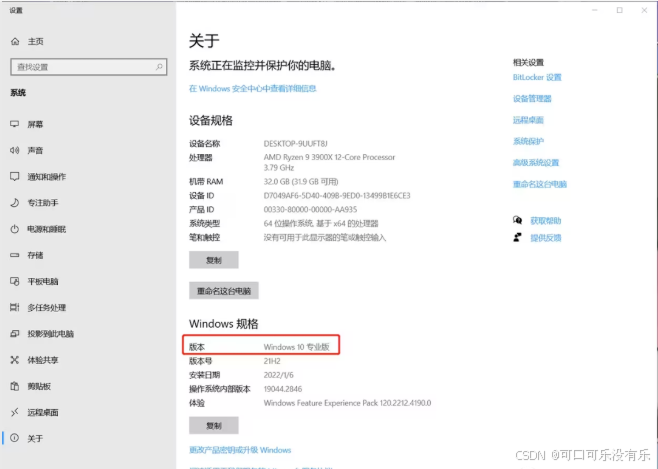Select version value 21H2
The image size is (658, 469).
pos(272,361)
